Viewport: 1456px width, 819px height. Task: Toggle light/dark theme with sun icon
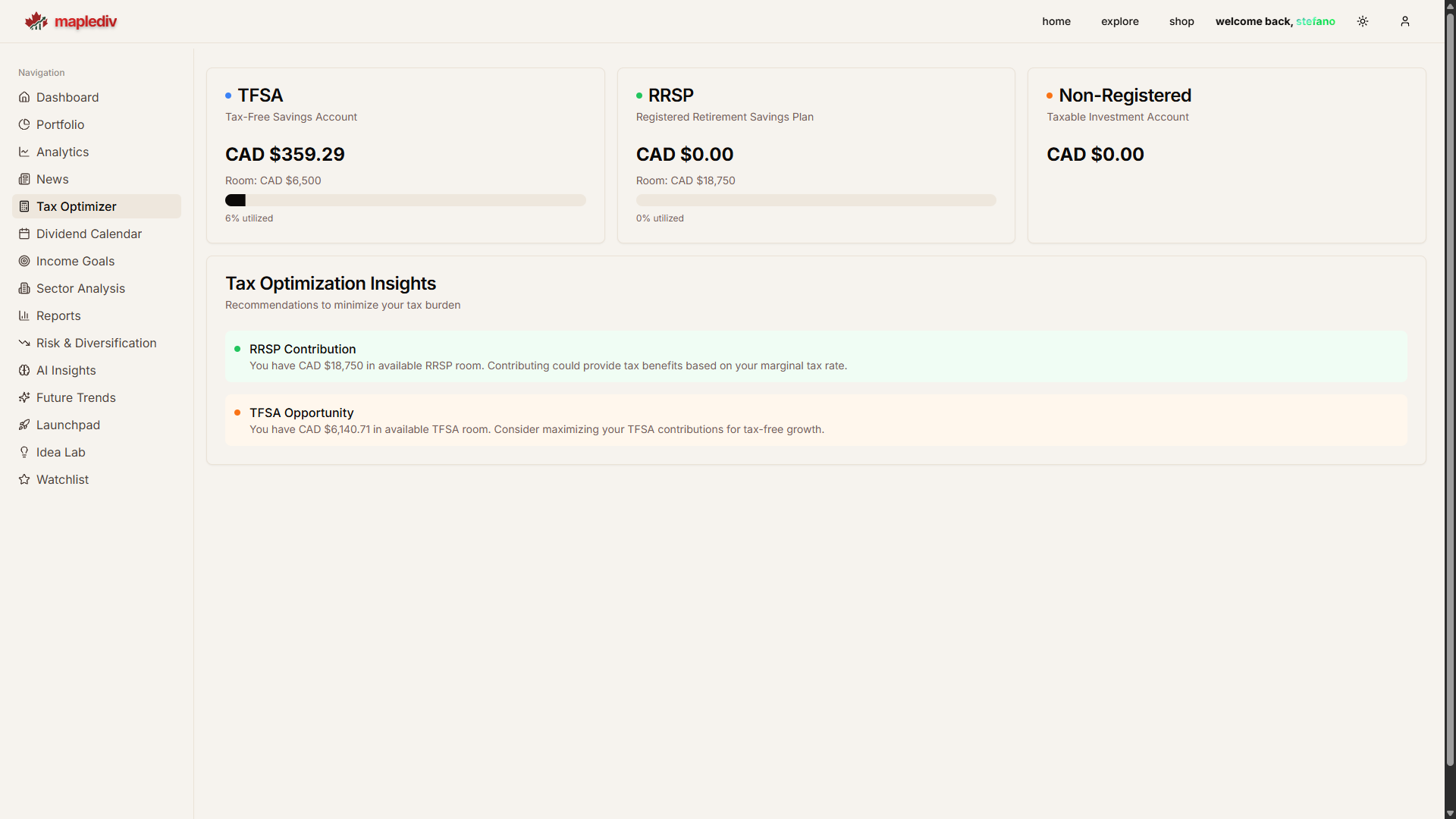(x=1363, y=21)
